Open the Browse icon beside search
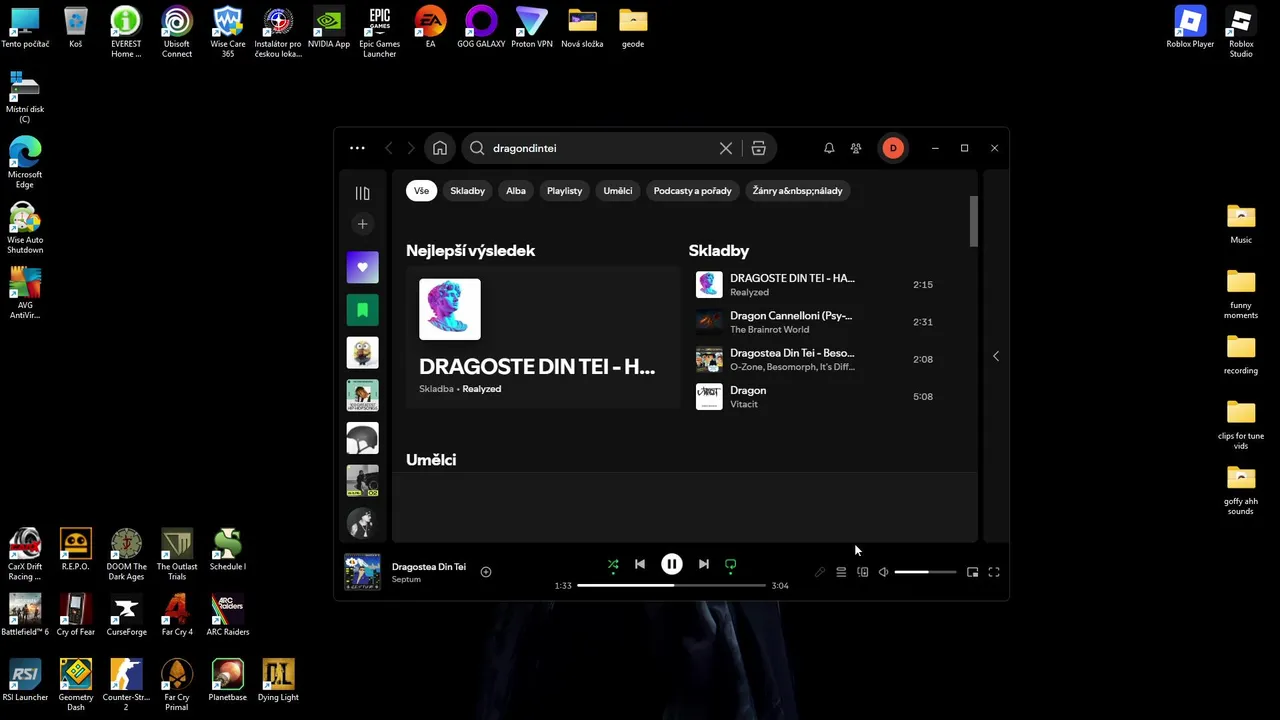1280x720 pixels. point(759,148)
